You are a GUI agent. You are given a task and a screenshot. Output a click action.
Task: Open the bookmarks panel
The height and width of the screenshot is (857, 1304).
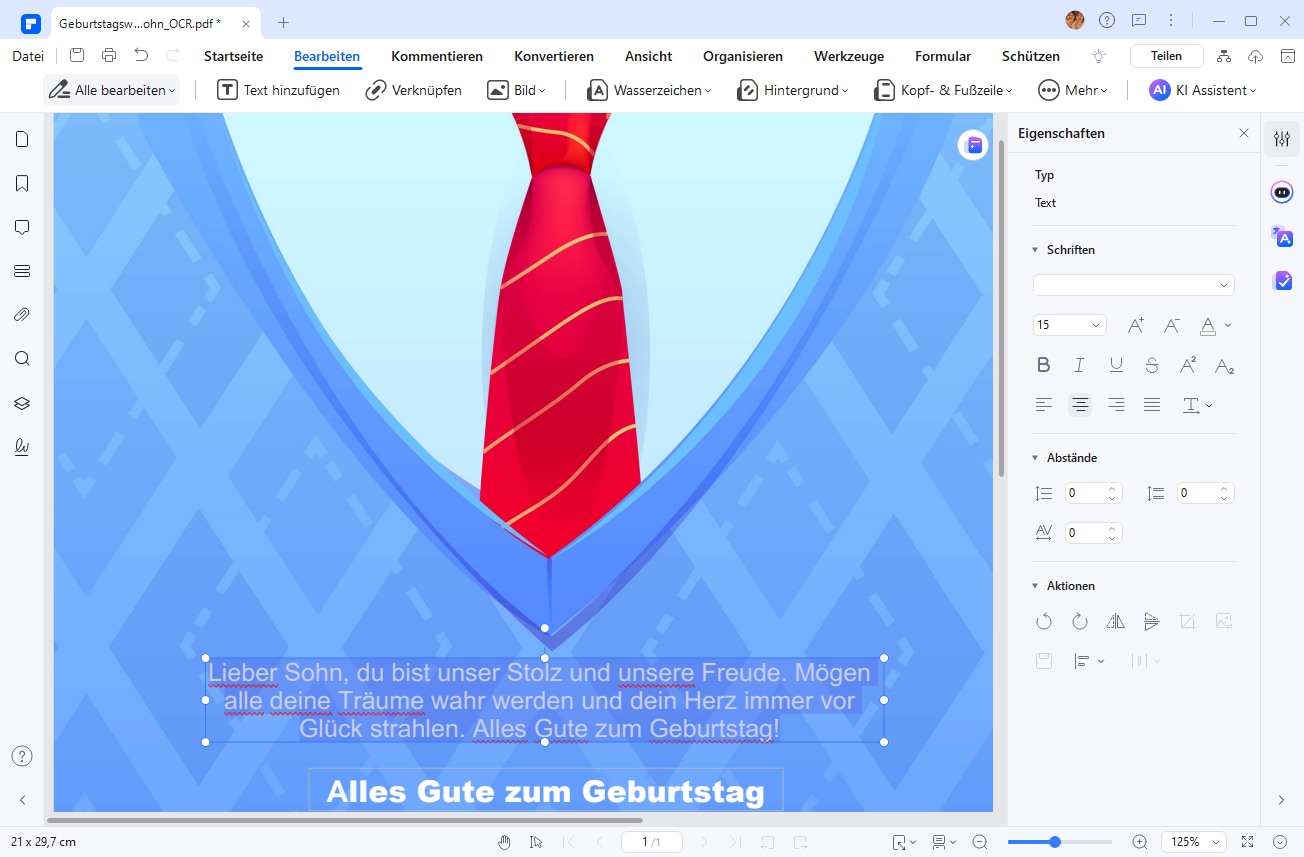22,183
